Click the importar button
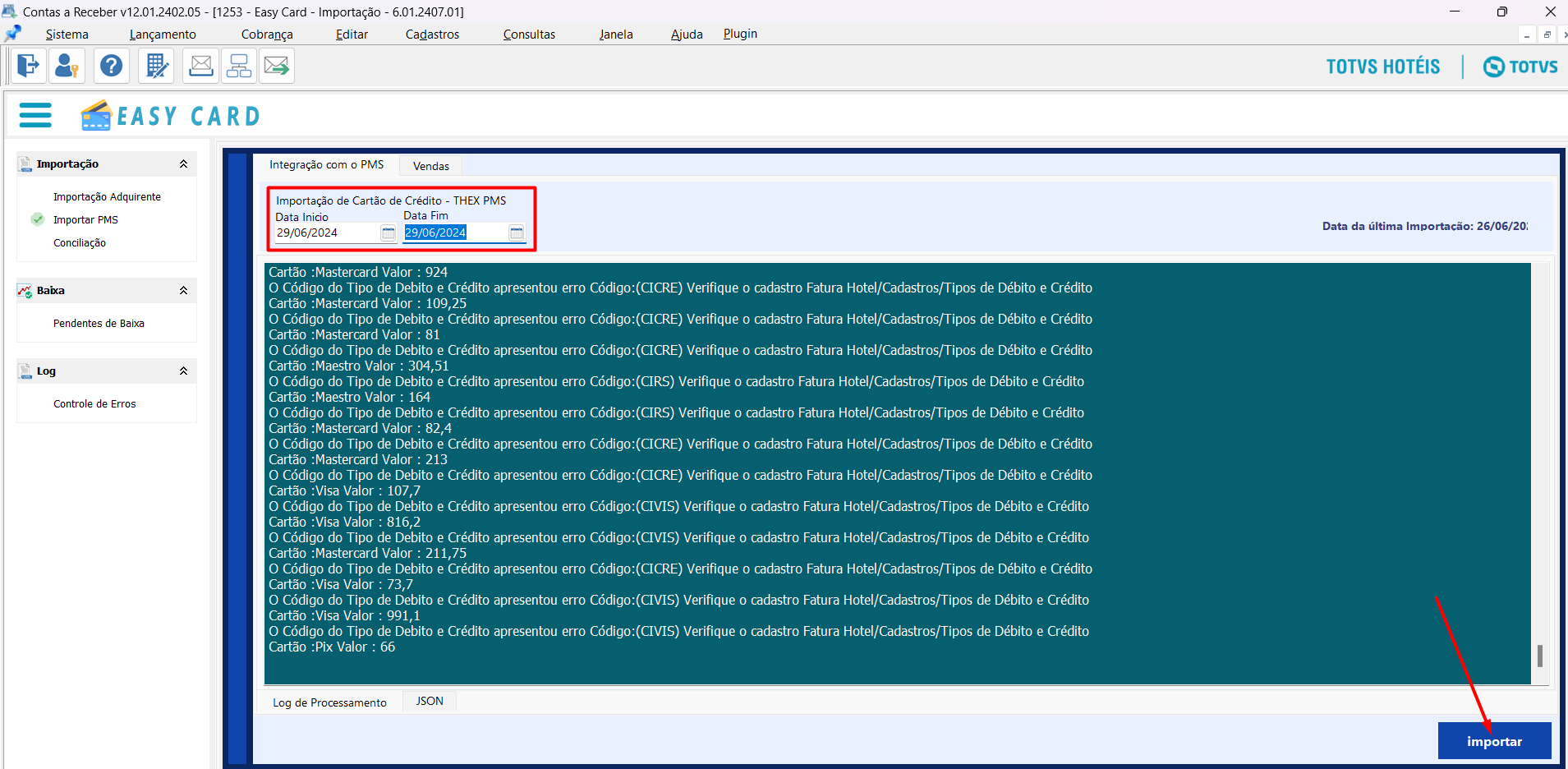The image size is (1568, 769). coord(1494,741)
